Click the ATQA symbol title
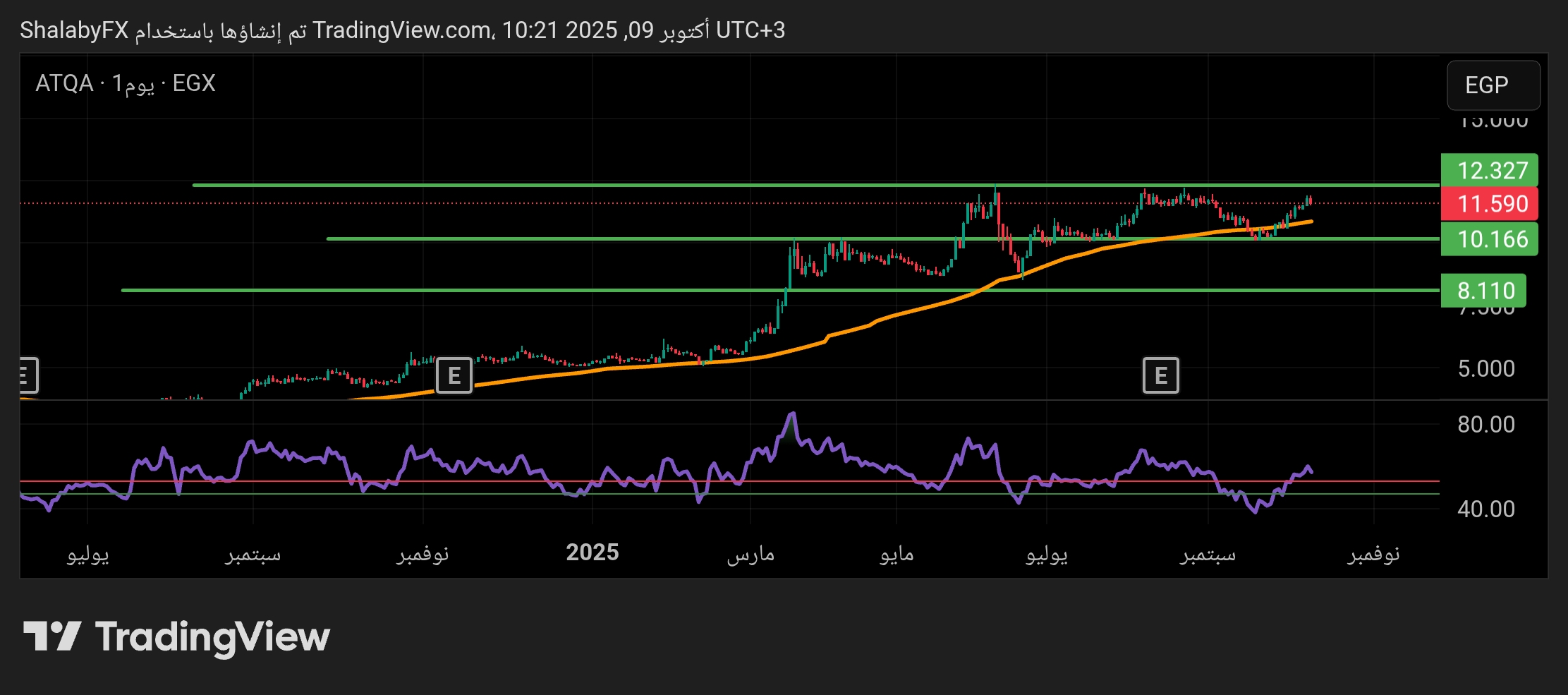This screenshot has width=1568, height=695. coord(64,83)
